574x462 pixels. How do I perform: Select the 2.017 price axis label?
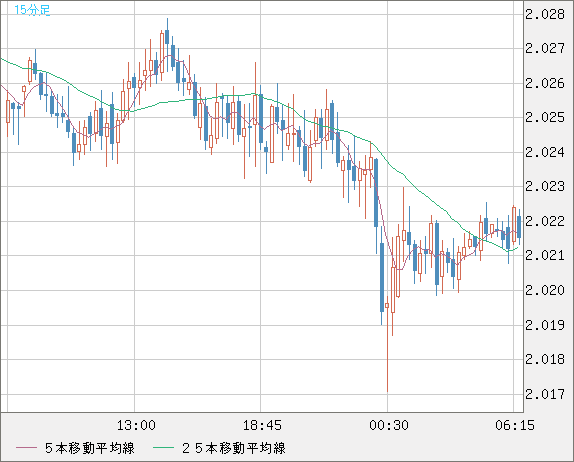point(545,394)
